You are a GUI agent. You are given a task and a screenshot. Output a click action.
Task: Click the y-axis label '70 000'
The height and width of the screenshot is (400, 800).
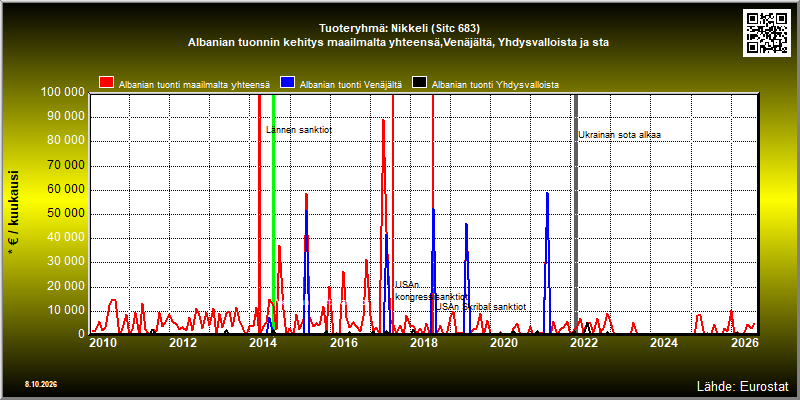pos(65,166)
